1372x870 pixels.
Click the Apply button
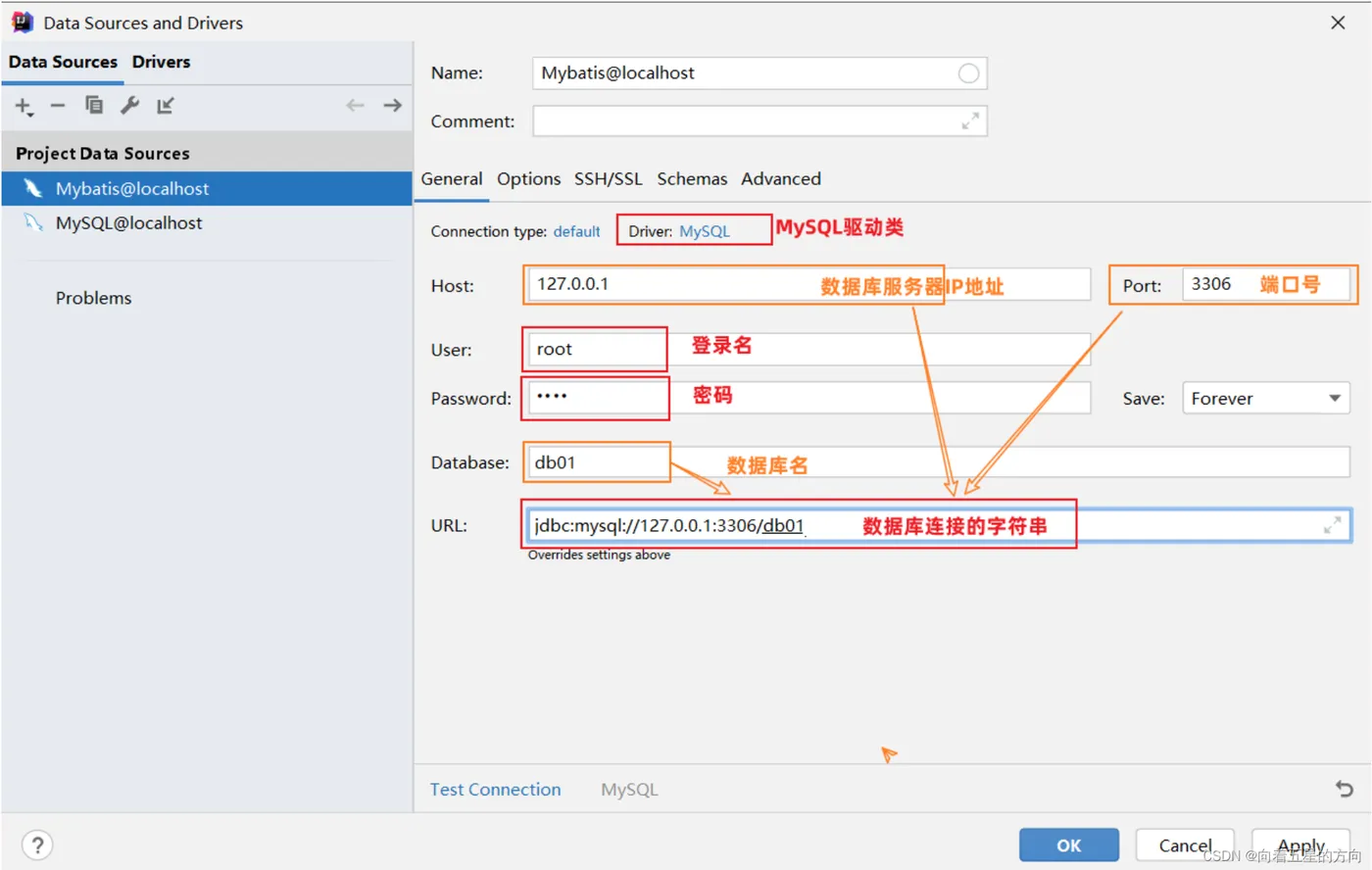point(1300,846)
